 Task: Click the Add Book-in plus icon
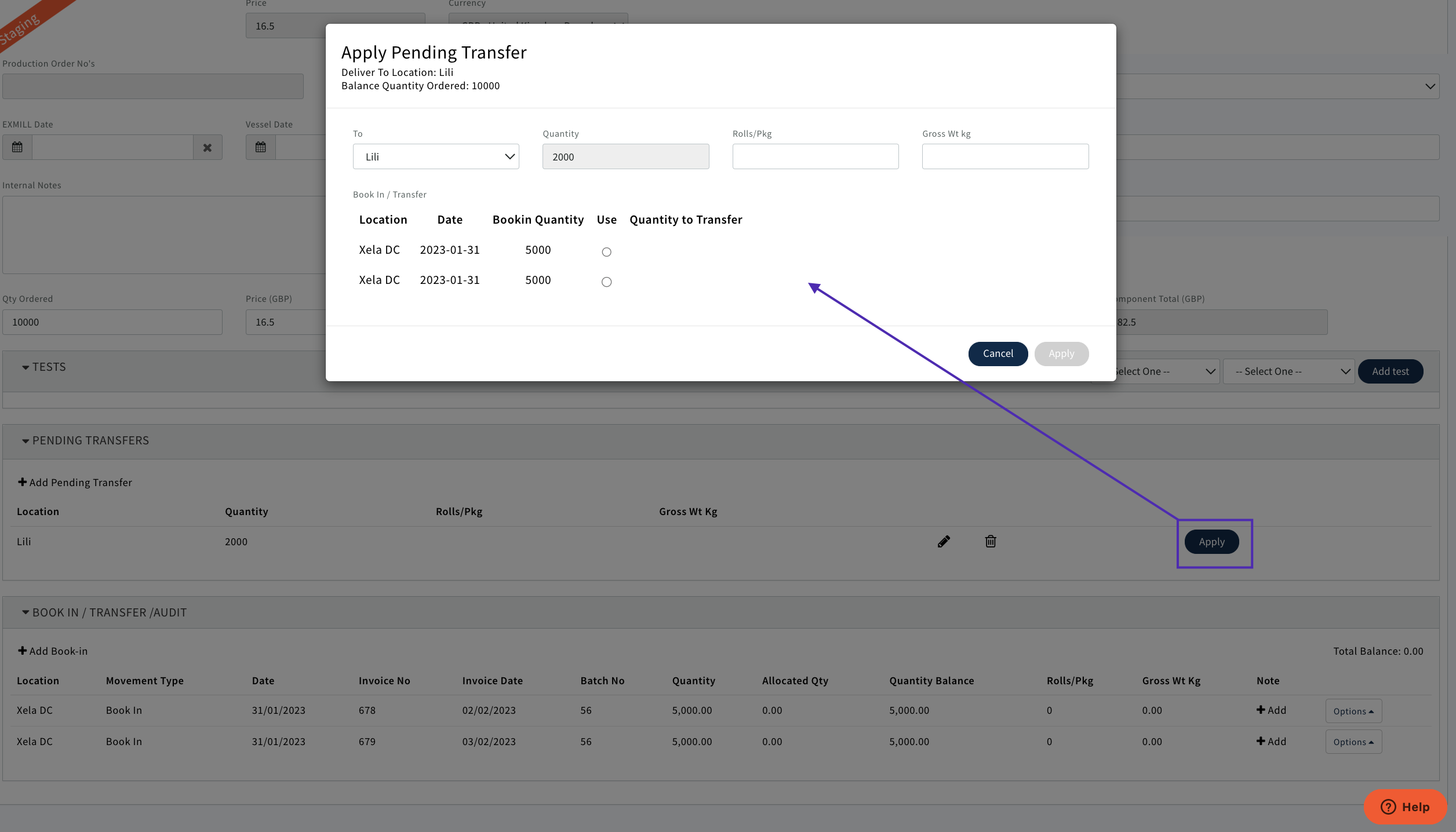(22, 650)
